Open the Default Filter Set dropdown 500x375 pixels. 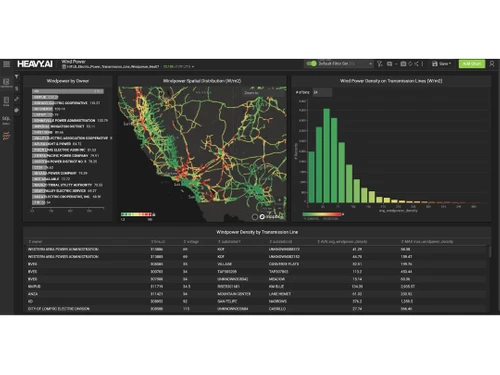pyautogui.click(x=345, y=64)
